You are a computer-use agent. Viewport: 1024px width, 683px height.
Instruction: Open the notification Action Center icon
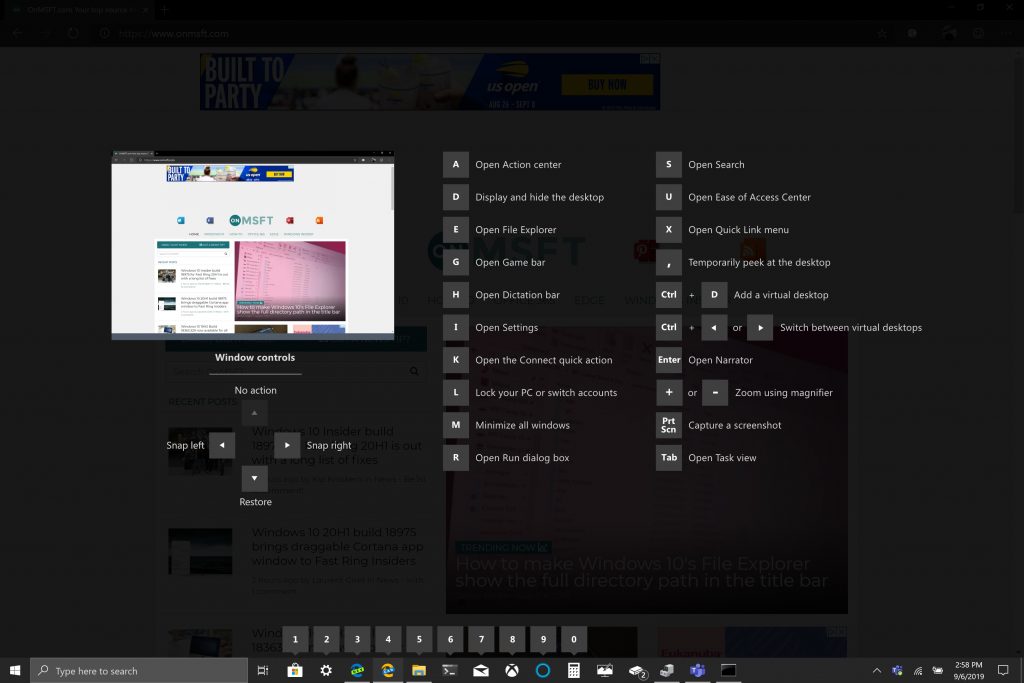(x=1003, y=671)
